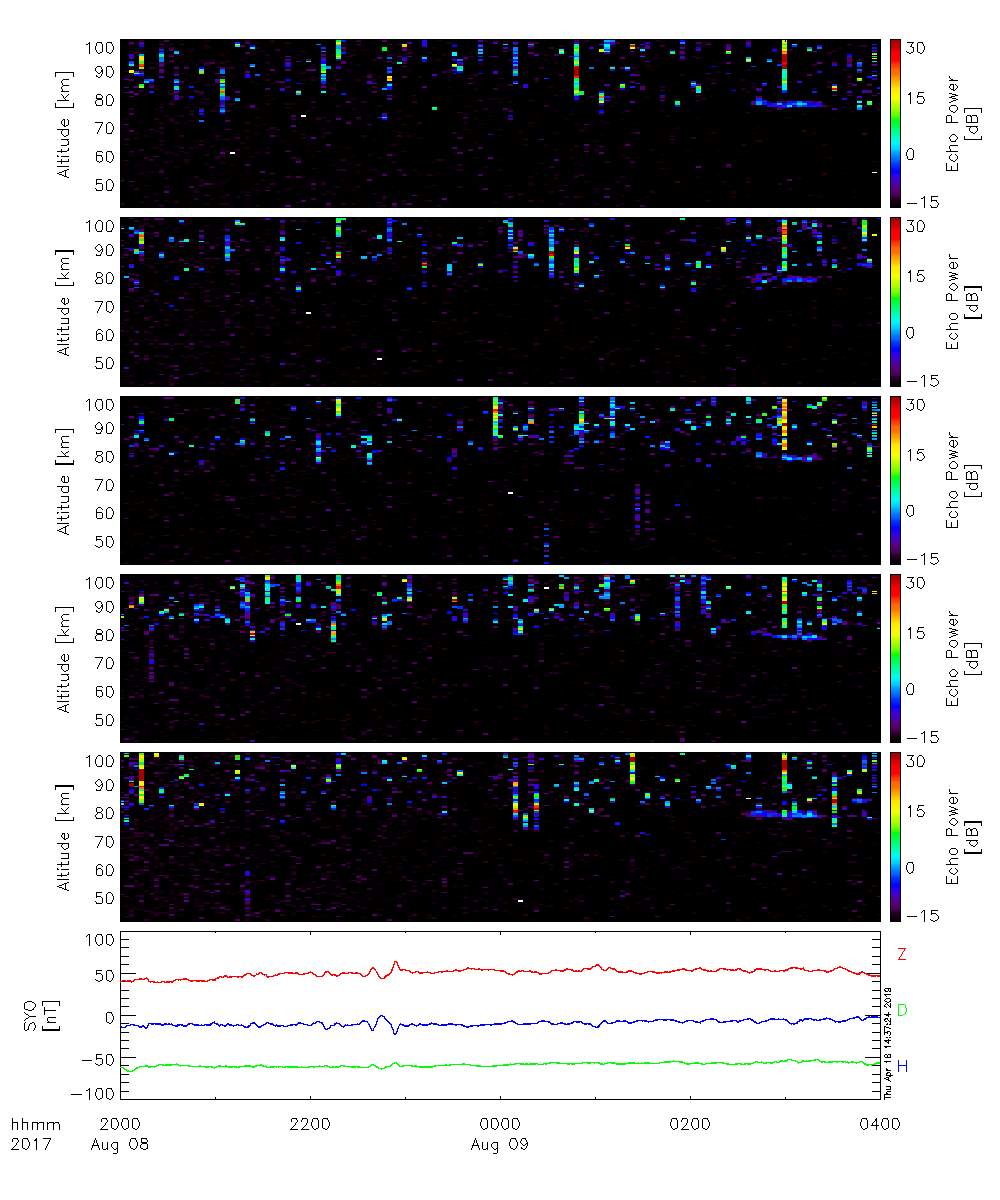The image size is (1000, 1200).
Task: Select the green D legend label
Action: pyautogui.click(x=902, y=1010)
